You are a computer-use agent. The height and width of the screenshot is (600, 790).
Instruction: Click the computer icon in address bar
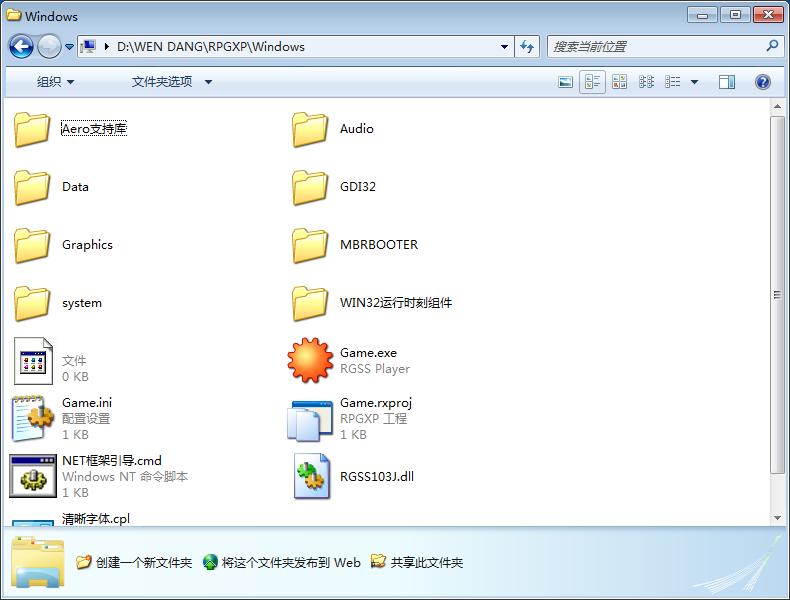tap(88, 47)
